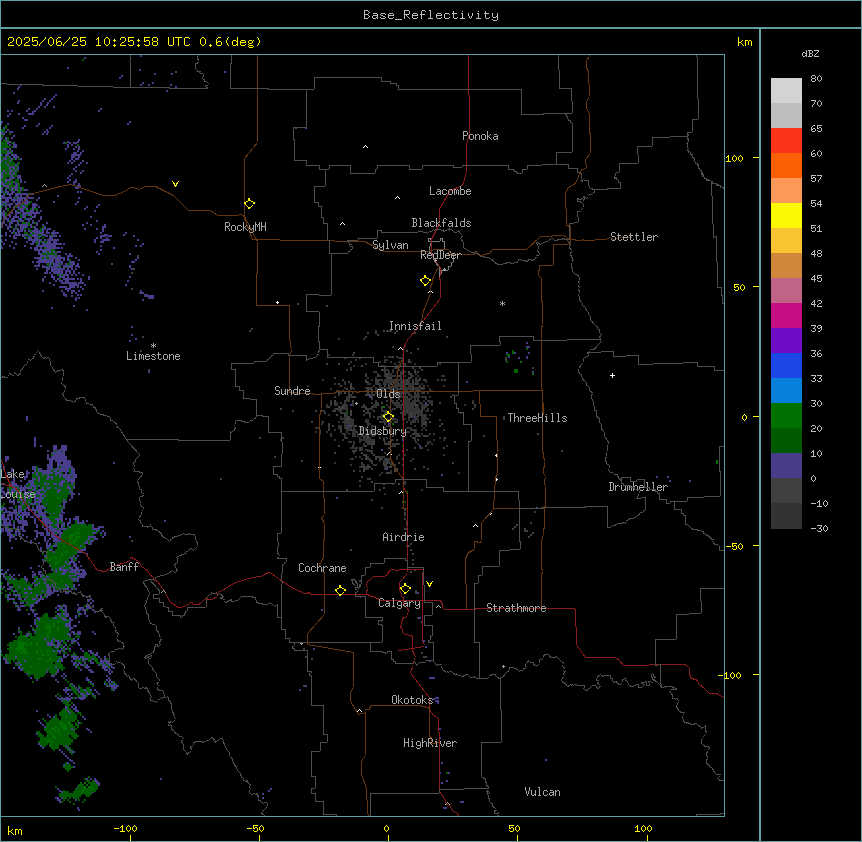Click the light gray 80 dBZ color swatch
This screenshot has width=862, height=842.
[x=786, y=91]
